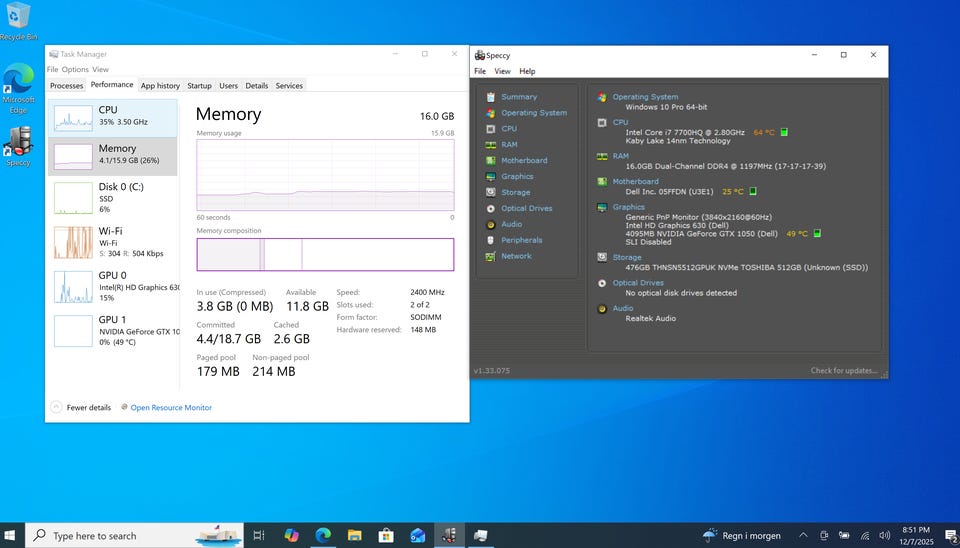Screen dimensions: 960x548
Task: Click Check for updates in Speccy
Action: tap(844, 371)
